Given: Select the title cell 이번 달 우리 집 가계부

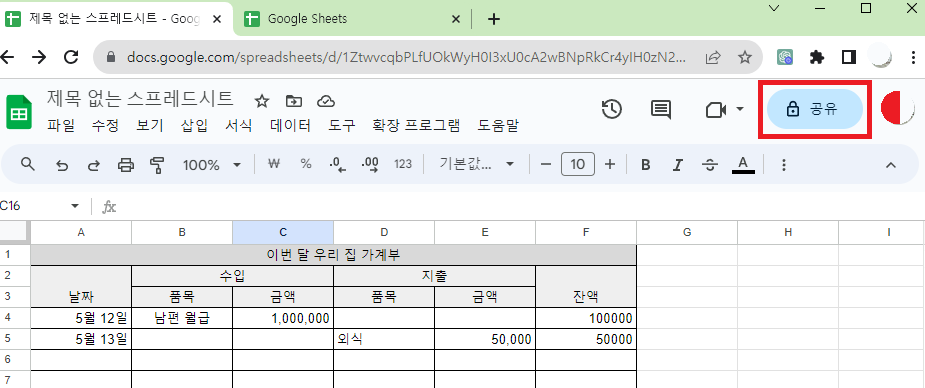Looking at the screenshot, I should (x=333, y=255).
